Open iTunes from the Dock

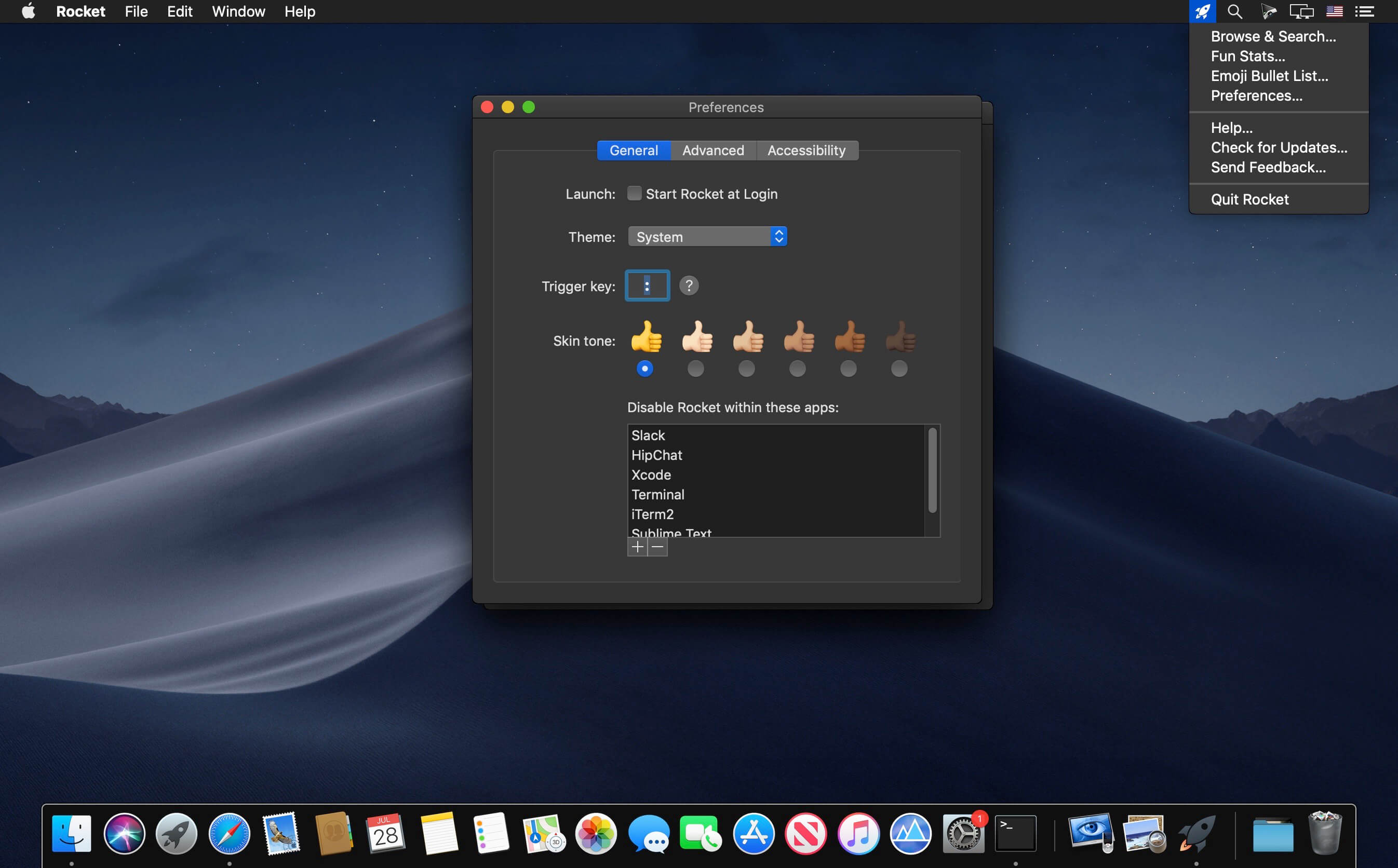pos(858,834)
